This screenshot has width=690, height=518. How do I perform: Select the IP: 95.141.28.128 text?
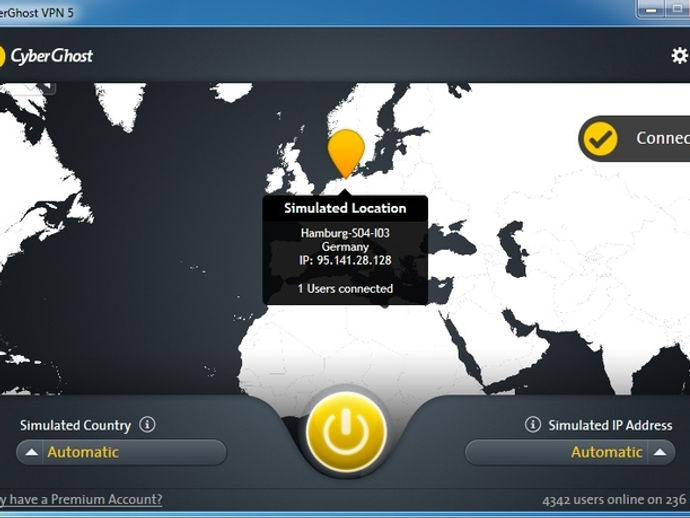coord(345,260)
